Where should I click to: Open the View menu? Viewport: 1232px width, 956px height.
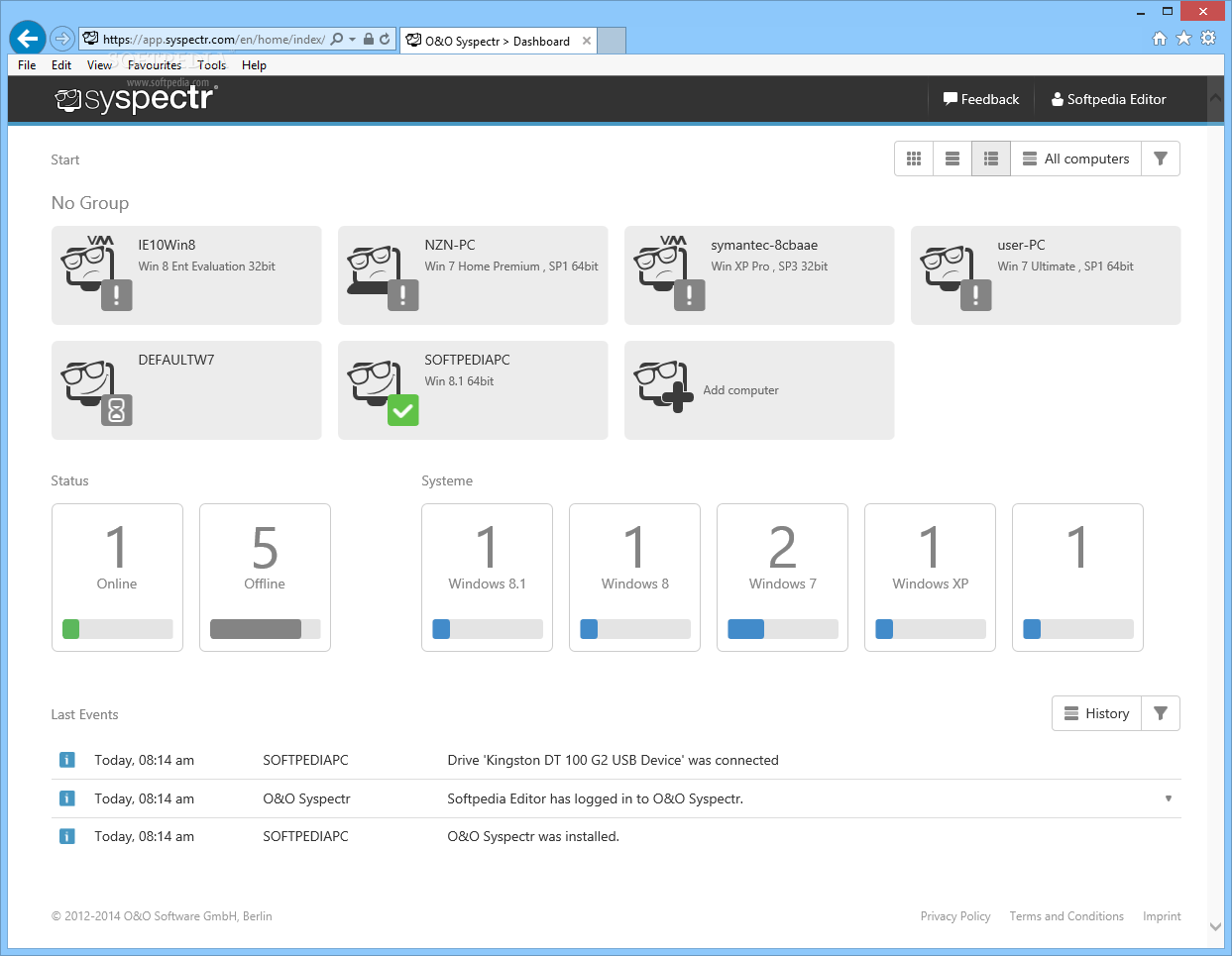[99, 65]
